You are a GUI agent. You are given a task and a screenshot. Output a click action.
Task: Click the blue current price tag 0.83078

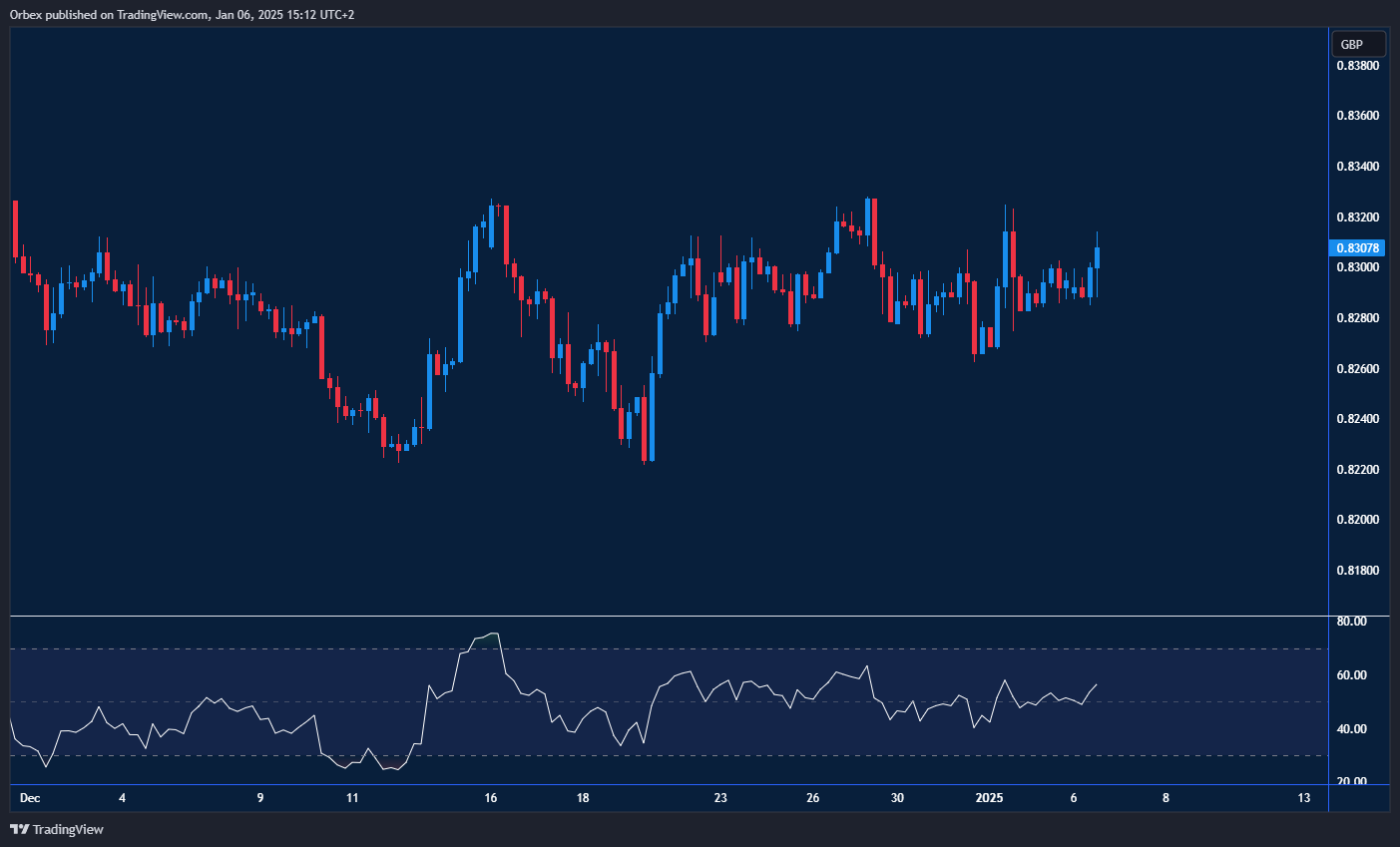click(1358, 246)
